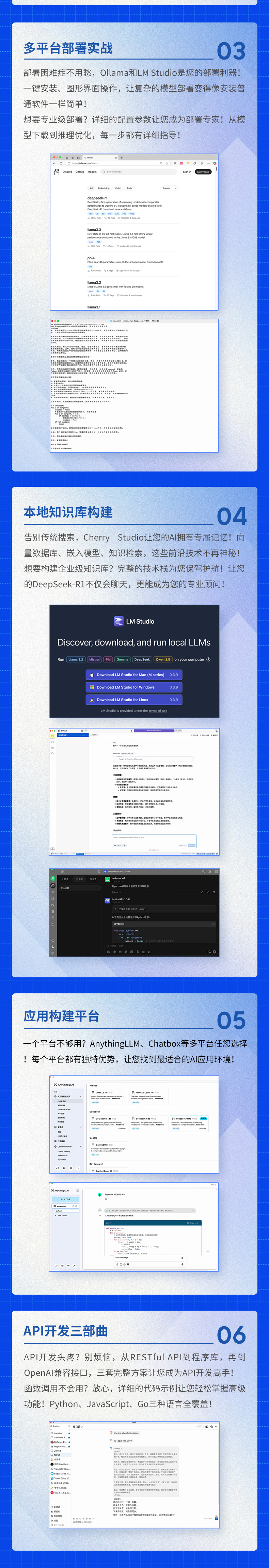Click the browser back arrow in Ollama window

tap(54, 163)
